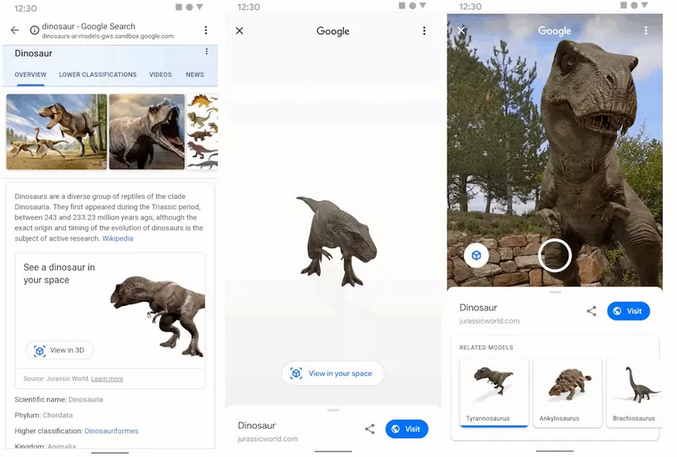Select Ankylosaurus related model
The image size is (677, 457).
(x=567, y=393)
